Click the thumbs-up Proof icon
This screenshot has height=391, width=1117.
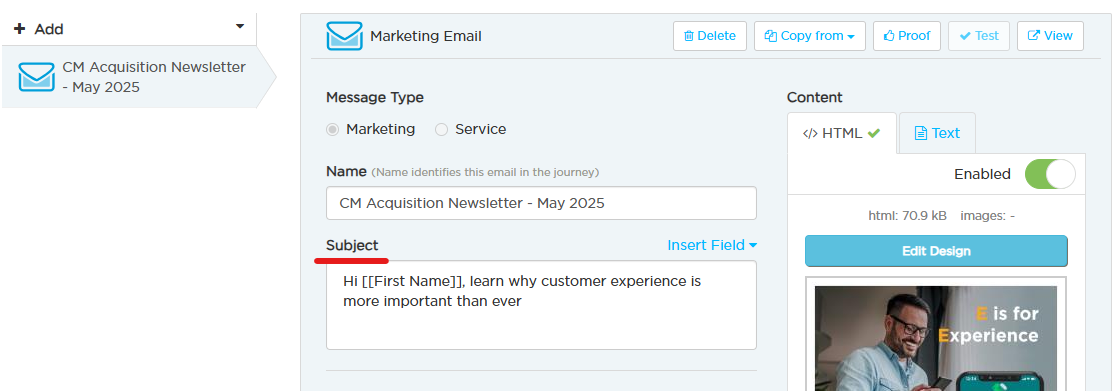(x=889, y=36)
